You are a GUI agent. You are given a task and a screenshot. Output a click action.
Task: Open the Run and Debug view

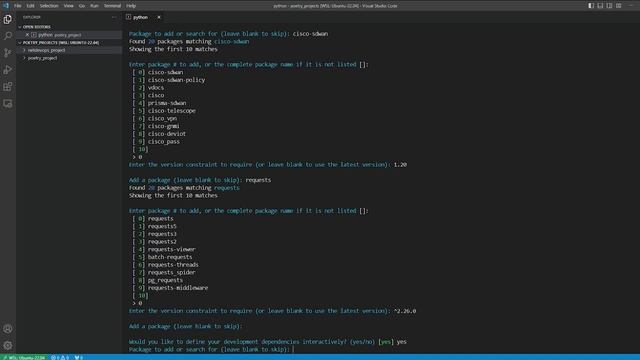7,70
